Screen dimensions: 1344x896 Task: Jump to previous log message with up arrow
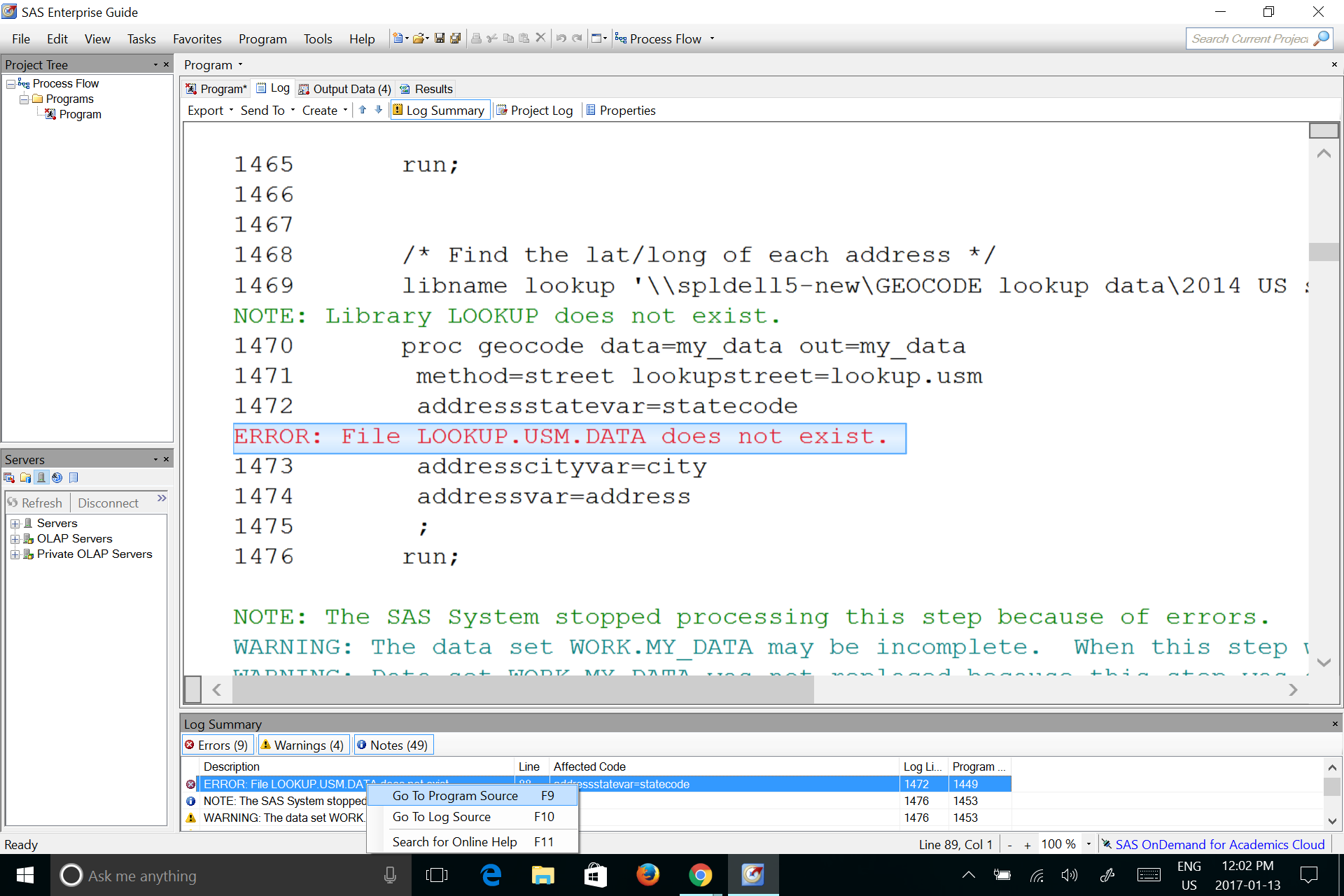point(363,110)
